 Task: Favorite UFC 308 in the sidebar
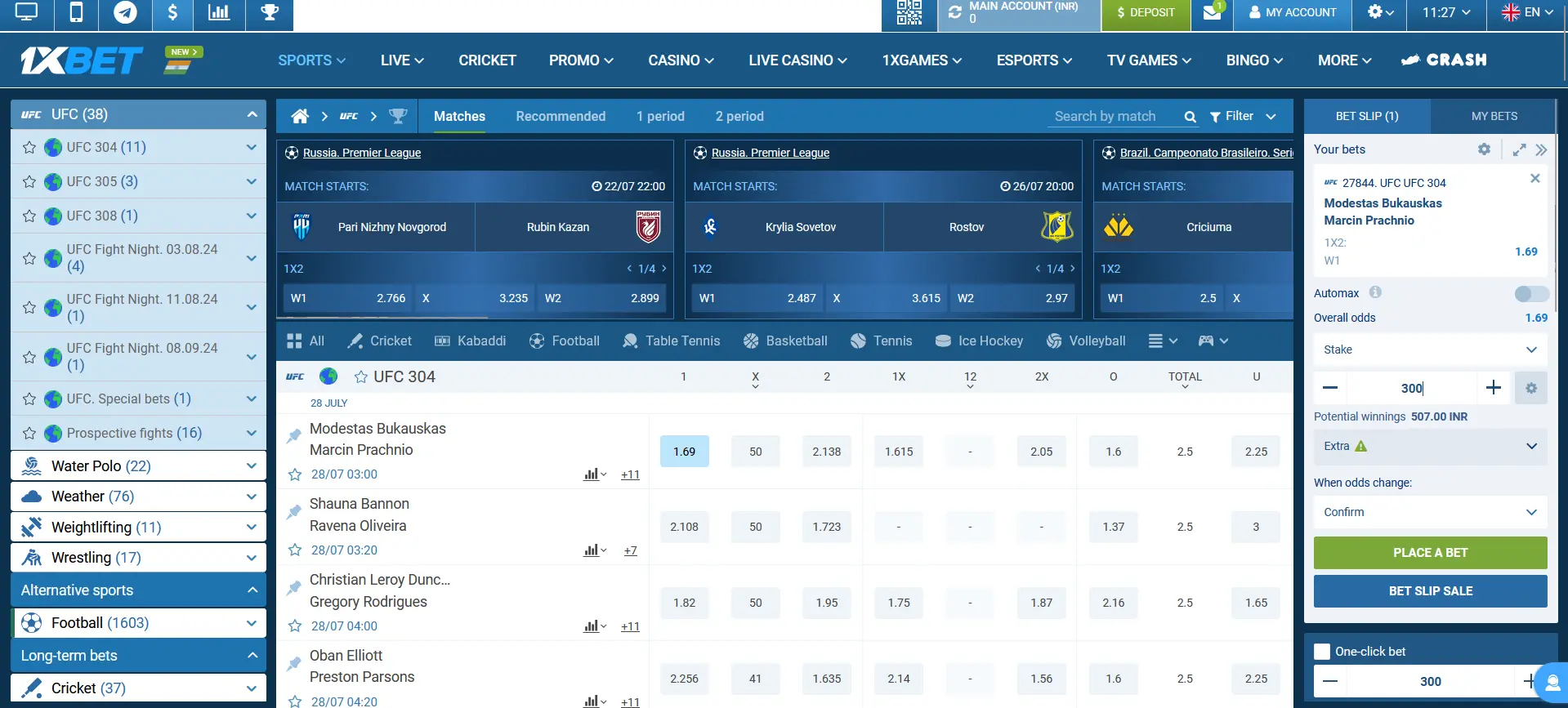[29, 216]
